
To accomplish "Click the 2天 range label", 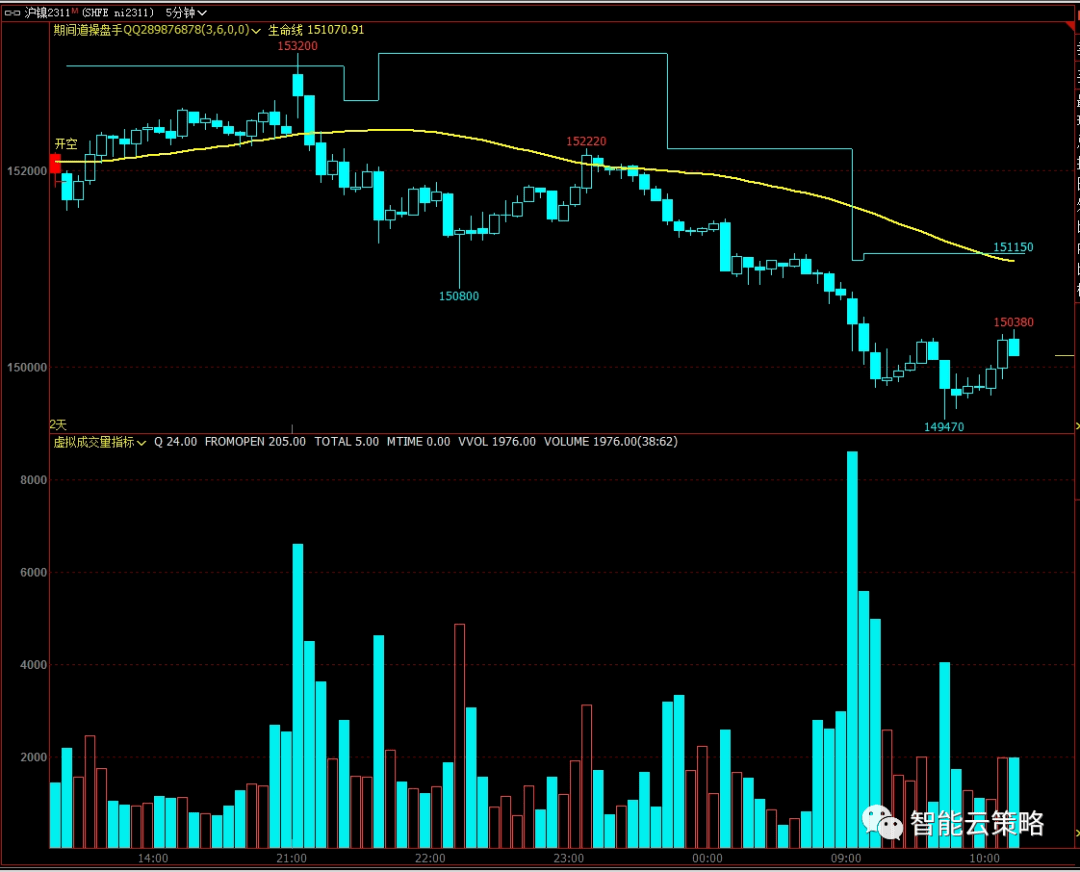I will pos(58,425).
